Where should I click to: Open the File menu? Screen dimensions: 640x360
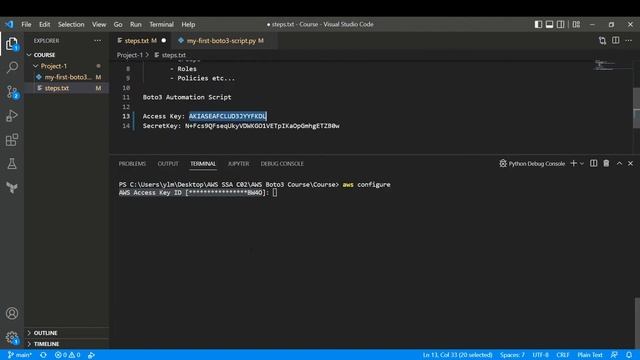pos(26,24)
